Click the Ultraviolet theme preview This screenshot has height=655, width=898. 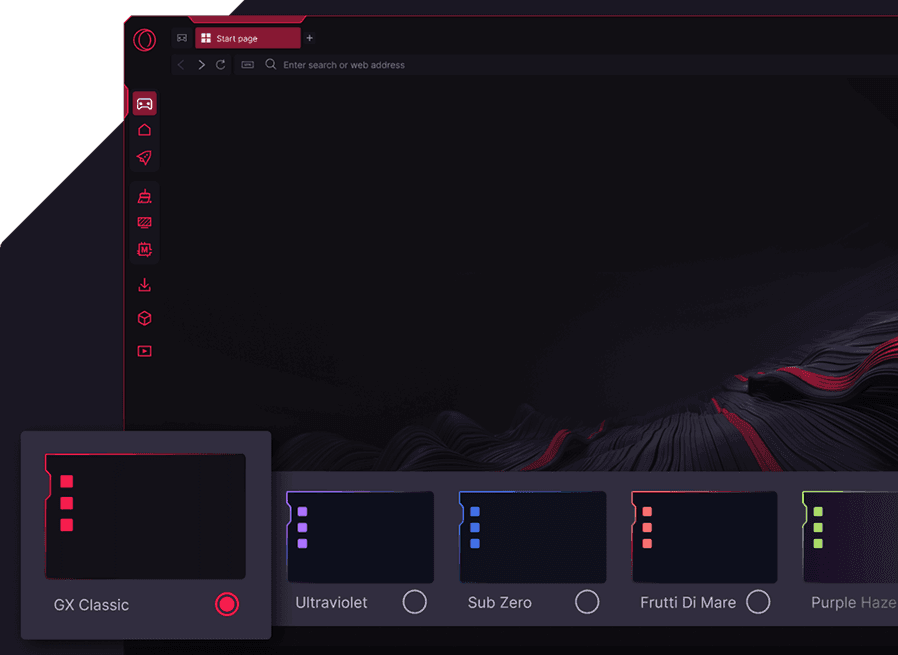360,536
